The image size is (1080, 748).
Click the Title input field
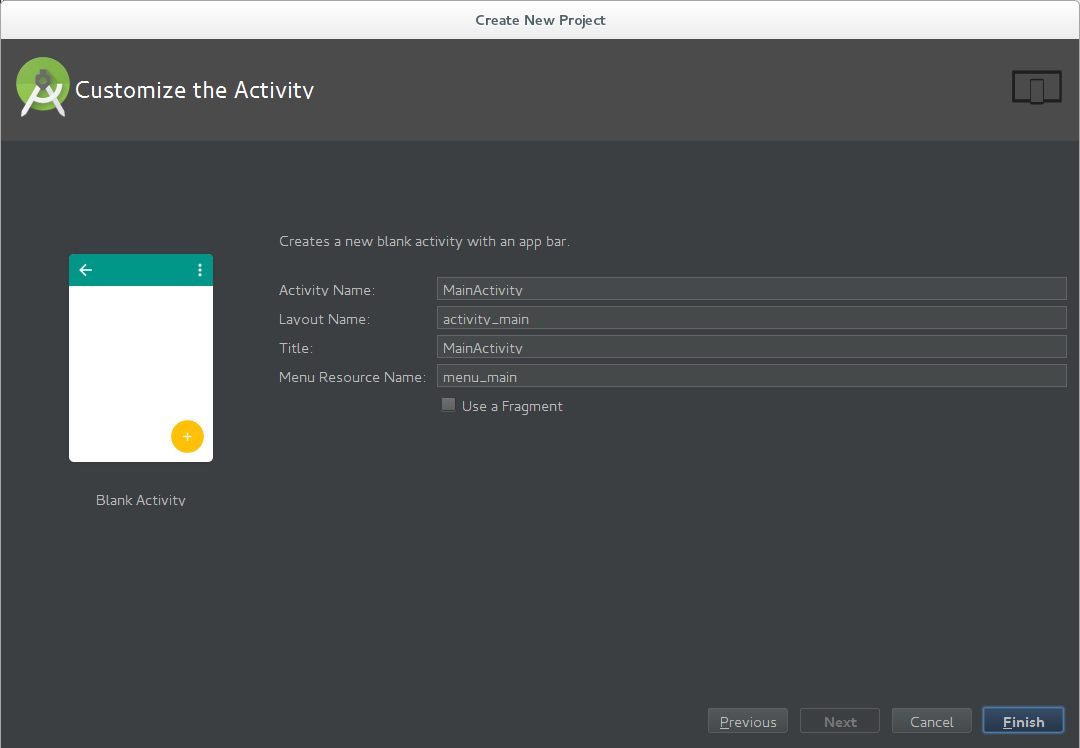point(751,346)
